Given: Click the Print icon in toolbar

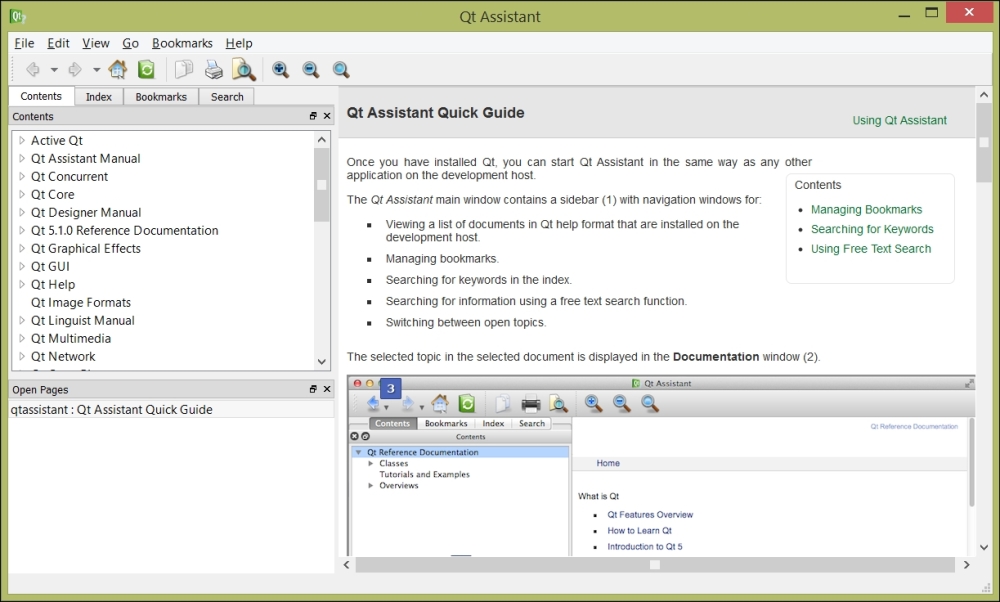Looking at the screenshot, I should (x=214, y=69).
